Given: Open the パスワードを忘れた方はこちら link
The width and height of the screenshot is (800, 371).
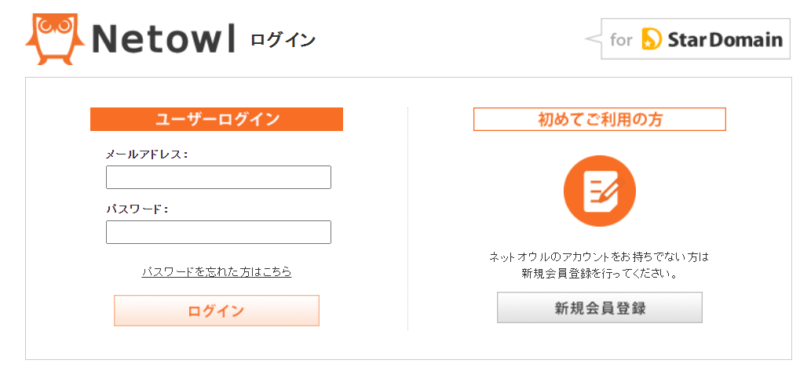Looking at the screenshot, I should 217,272.
